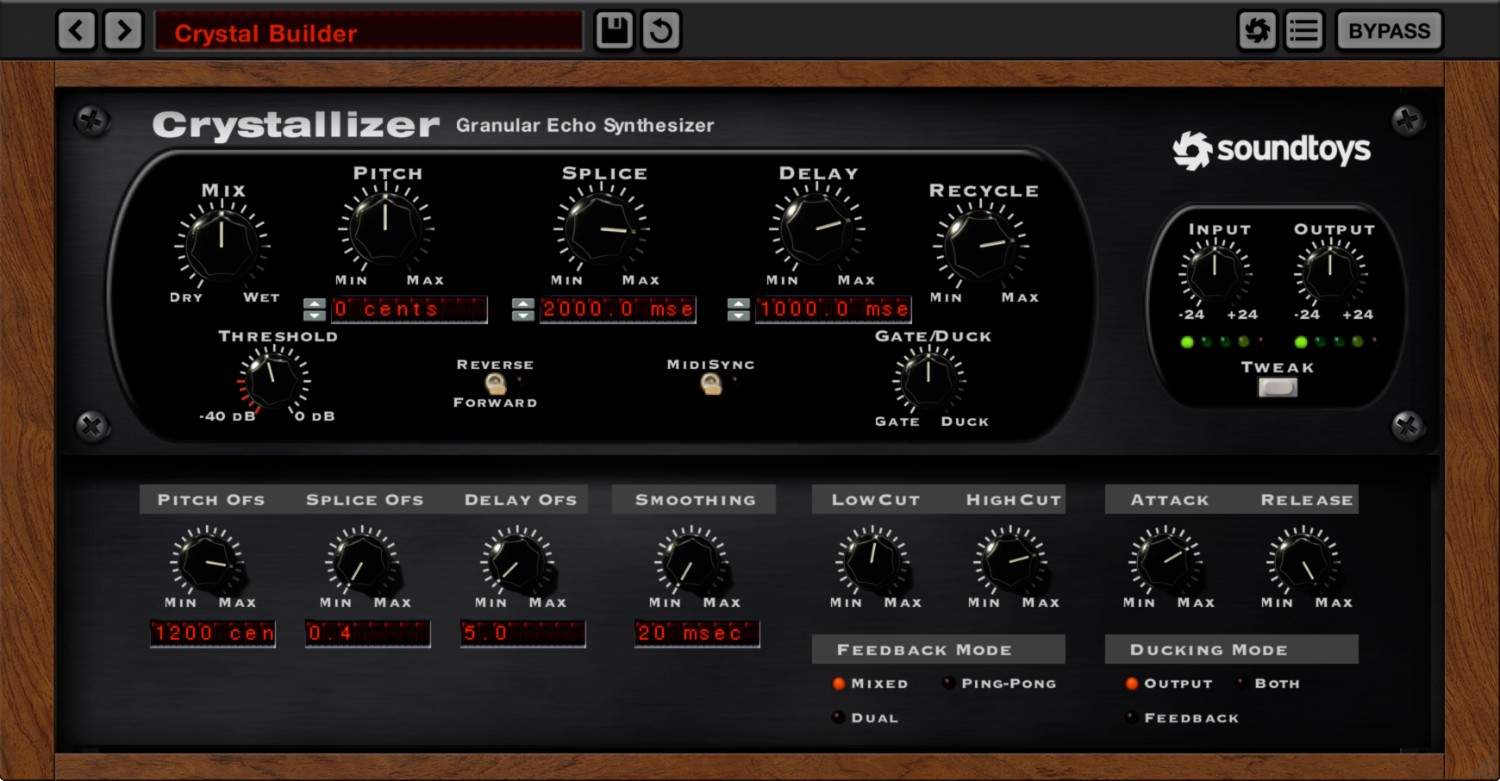Click the save preset floppy disk icon

tap(613, 30)
